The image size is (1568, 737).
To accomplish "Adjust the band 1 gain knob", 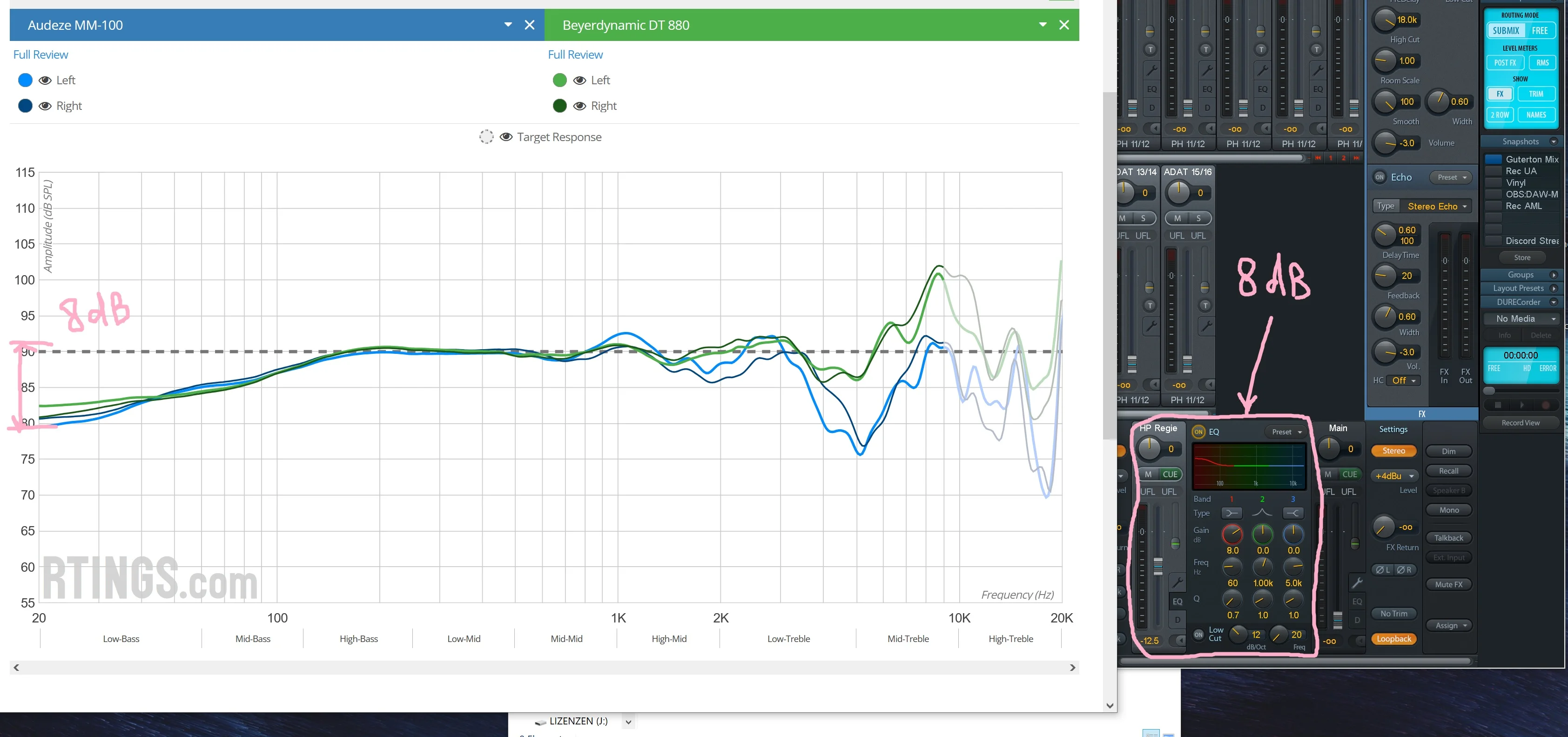I will click(x=1232, y=534).
